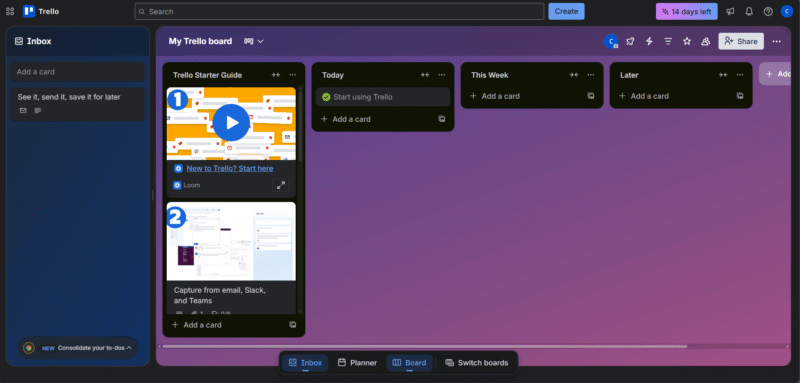Viewport: 800px width, 383px height.
Task: Open Today list actions menu
Action: pos(441,75)
